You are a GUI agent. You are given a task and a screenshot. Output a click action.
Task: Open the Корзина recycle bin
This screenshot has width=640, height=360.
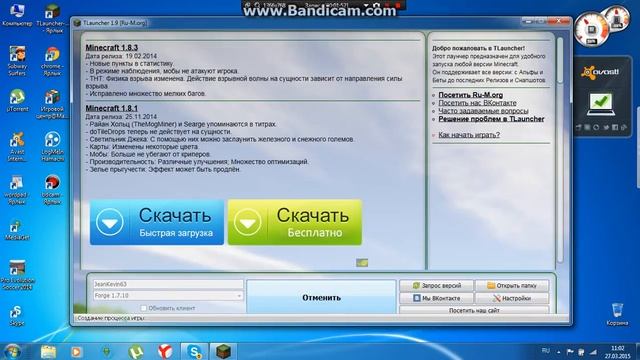click(x=617, y=314)
